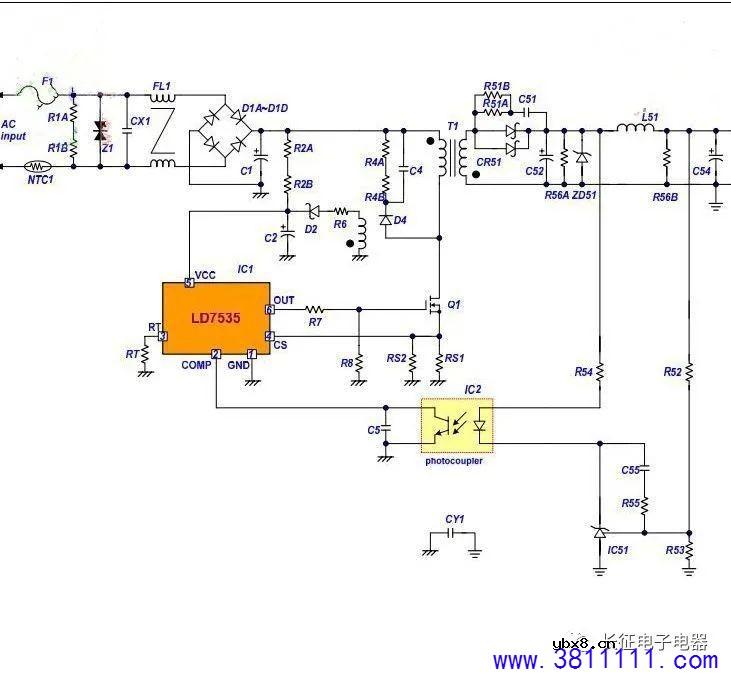Open the www.3811111.com link

tap(606, 660)
